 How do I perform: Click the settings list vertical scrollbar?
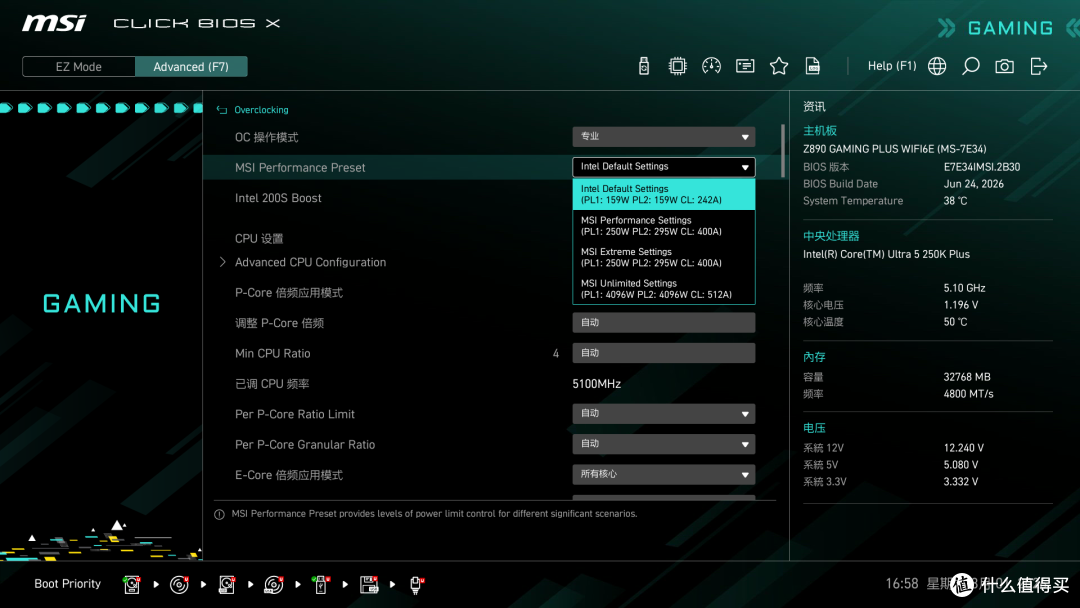pos(783,151)
